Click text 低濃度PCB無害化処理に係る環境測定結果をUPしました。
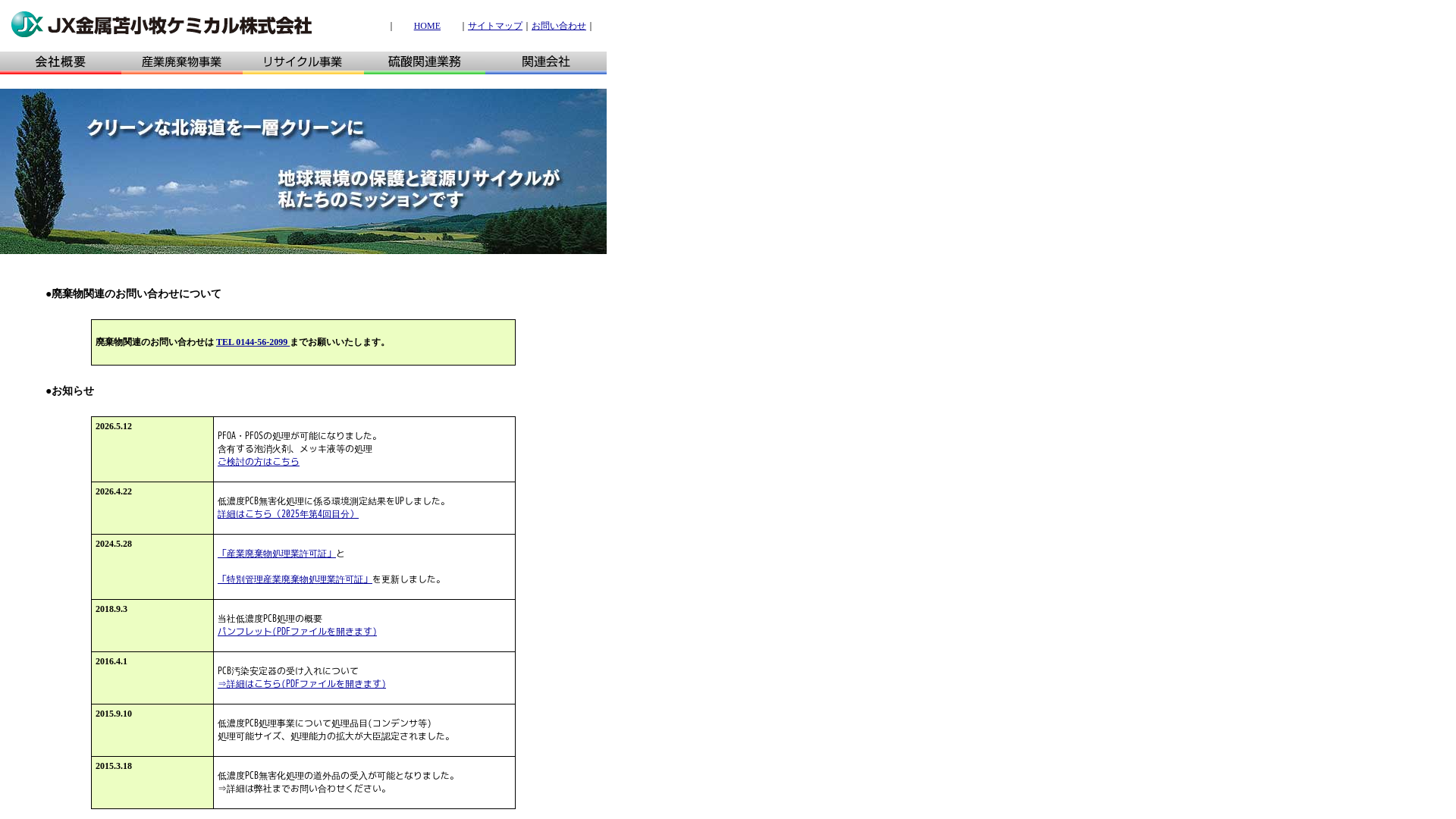1456x819 pixels. tap(334, 501)
